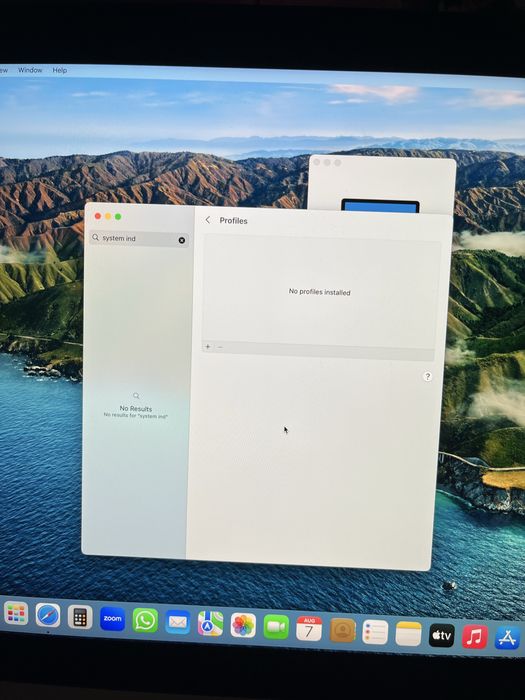This screenshot has height=700, width=525.
Task: Click the Profiles pane title
Action: [233, 221]
